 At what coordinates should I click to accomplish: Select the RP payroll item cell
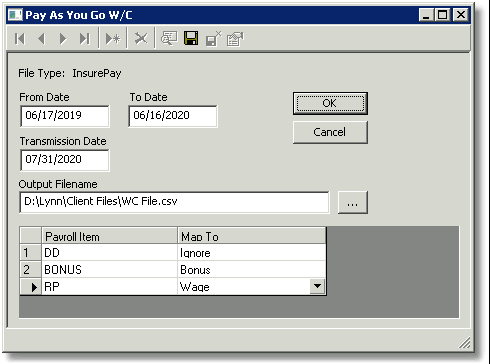[109, 286]
